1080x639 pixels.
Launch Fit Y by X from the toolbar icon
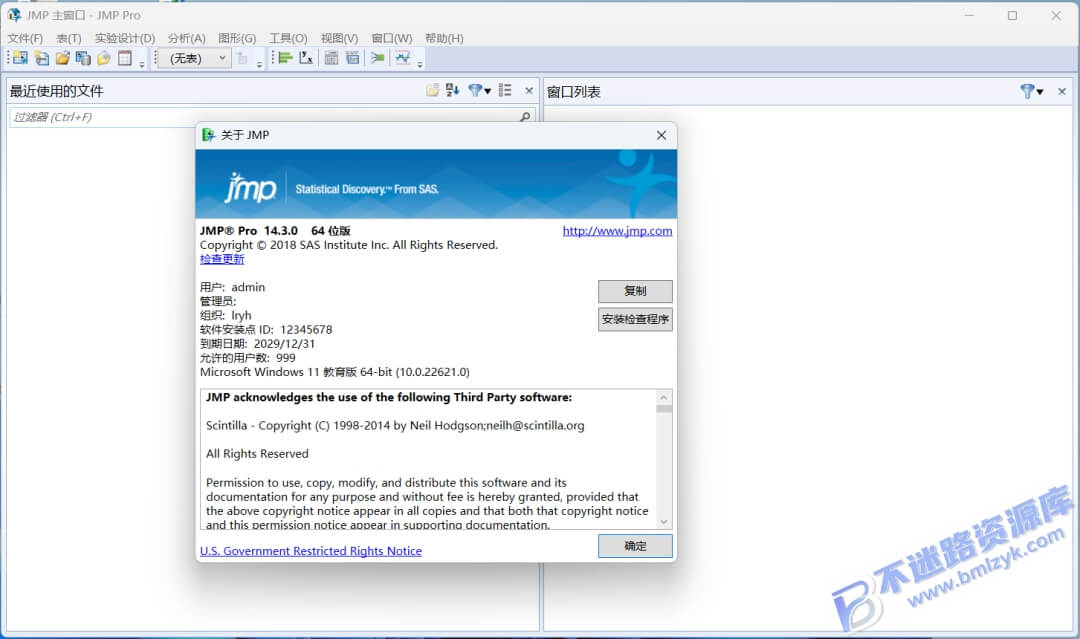pos(307,58)
